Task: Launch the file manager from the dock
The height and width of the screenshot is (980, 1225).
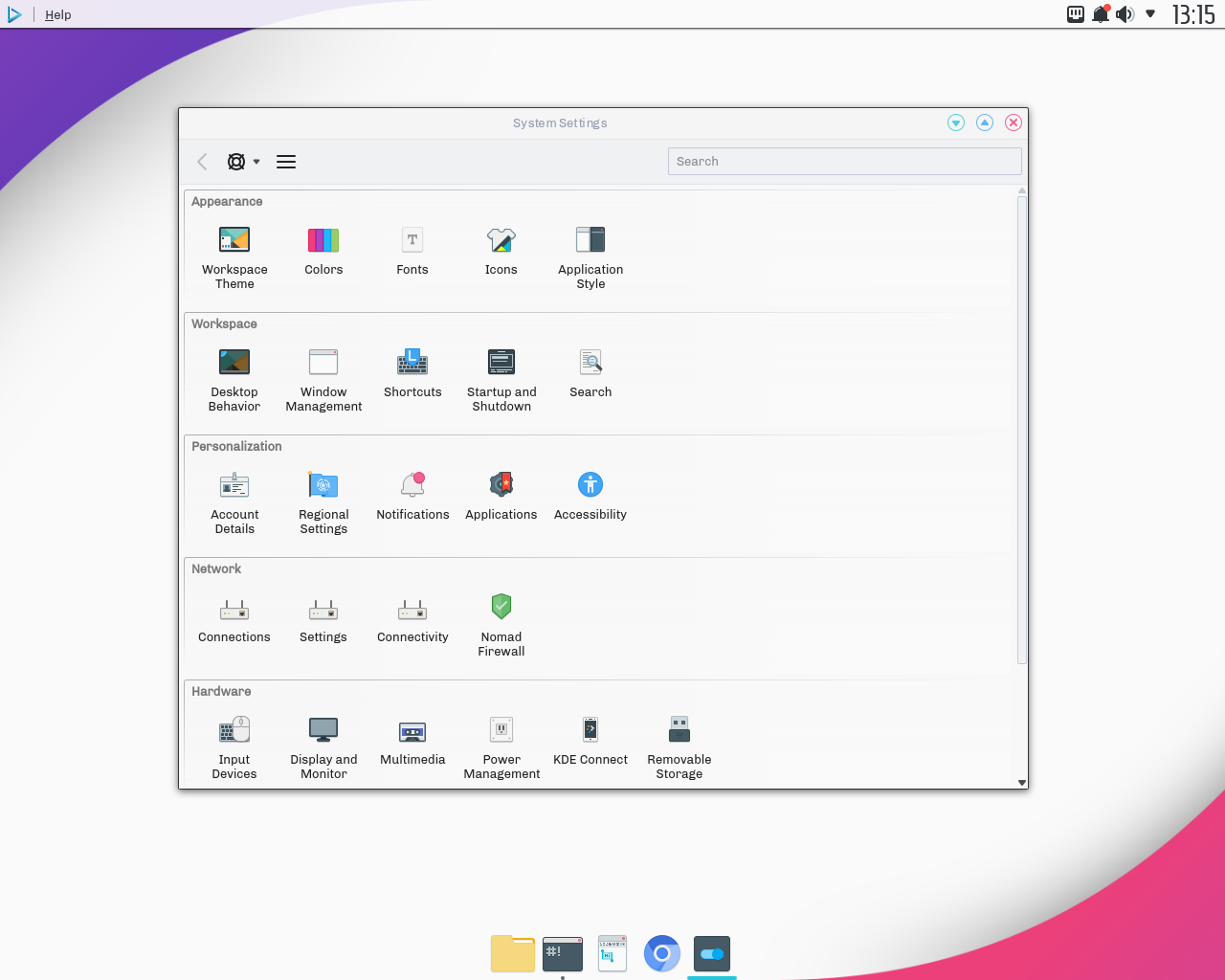Action: [x=513, y=953]
